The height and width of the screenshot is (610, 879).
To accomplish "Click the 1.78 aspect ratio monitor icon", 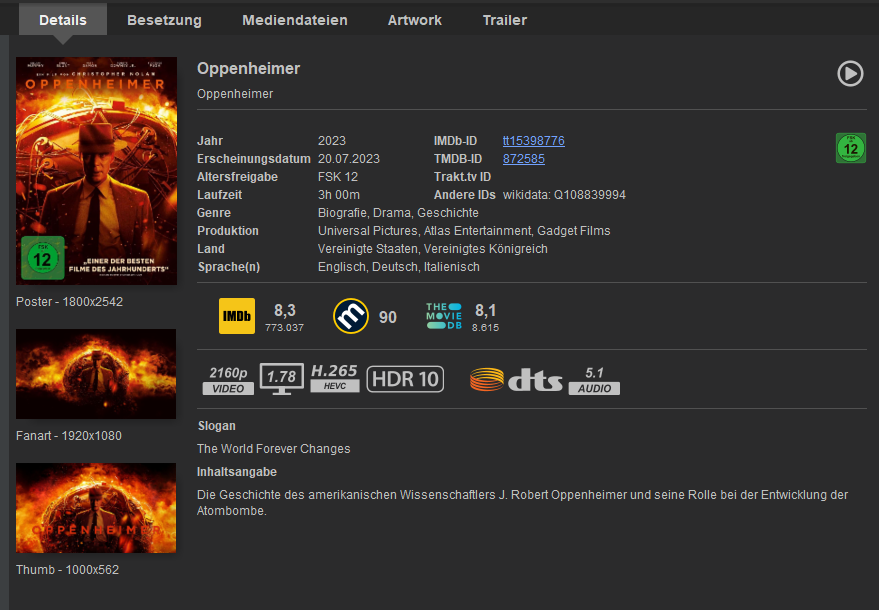I will pos(281,378).
